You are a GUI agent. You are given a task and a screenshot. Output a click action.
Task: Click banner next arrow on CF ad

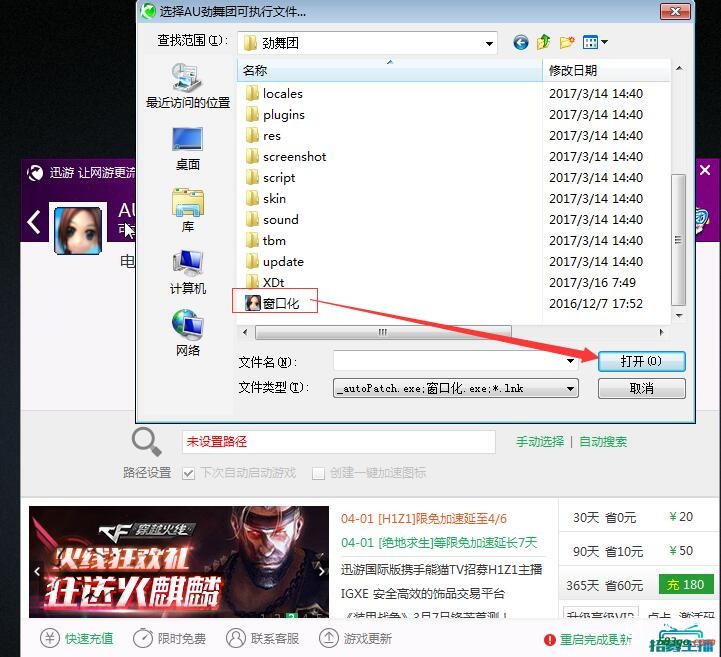[321, 571]
